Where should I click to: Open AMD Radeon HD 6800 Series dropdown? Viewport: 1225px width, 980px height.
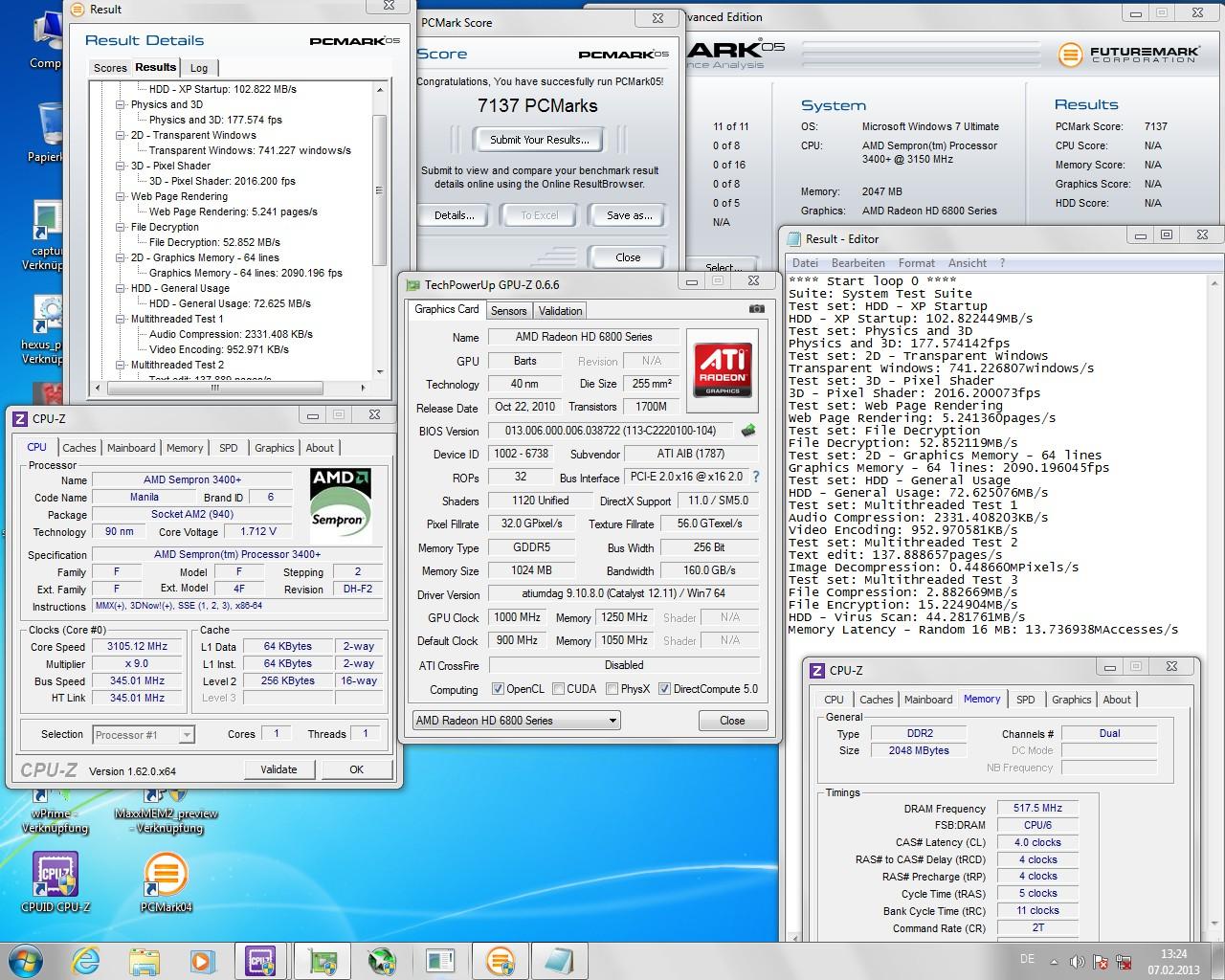(x=516, y=721)
